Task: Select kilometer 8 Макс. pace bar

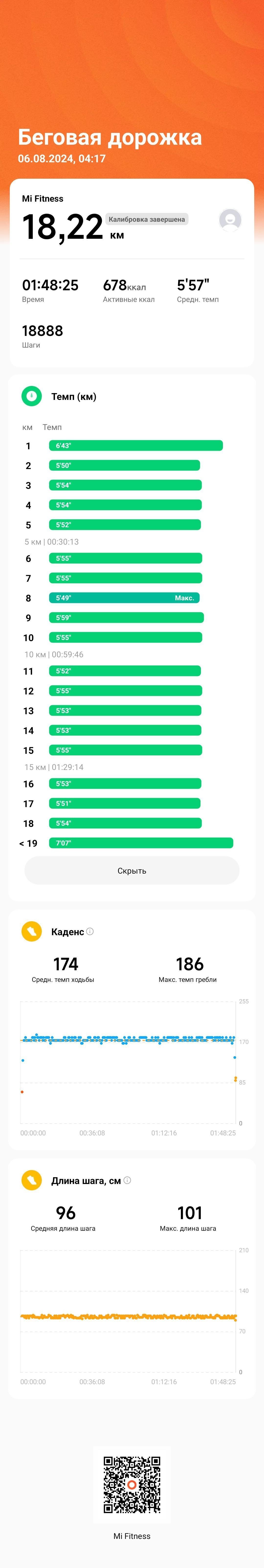Action: click(124, 598)
